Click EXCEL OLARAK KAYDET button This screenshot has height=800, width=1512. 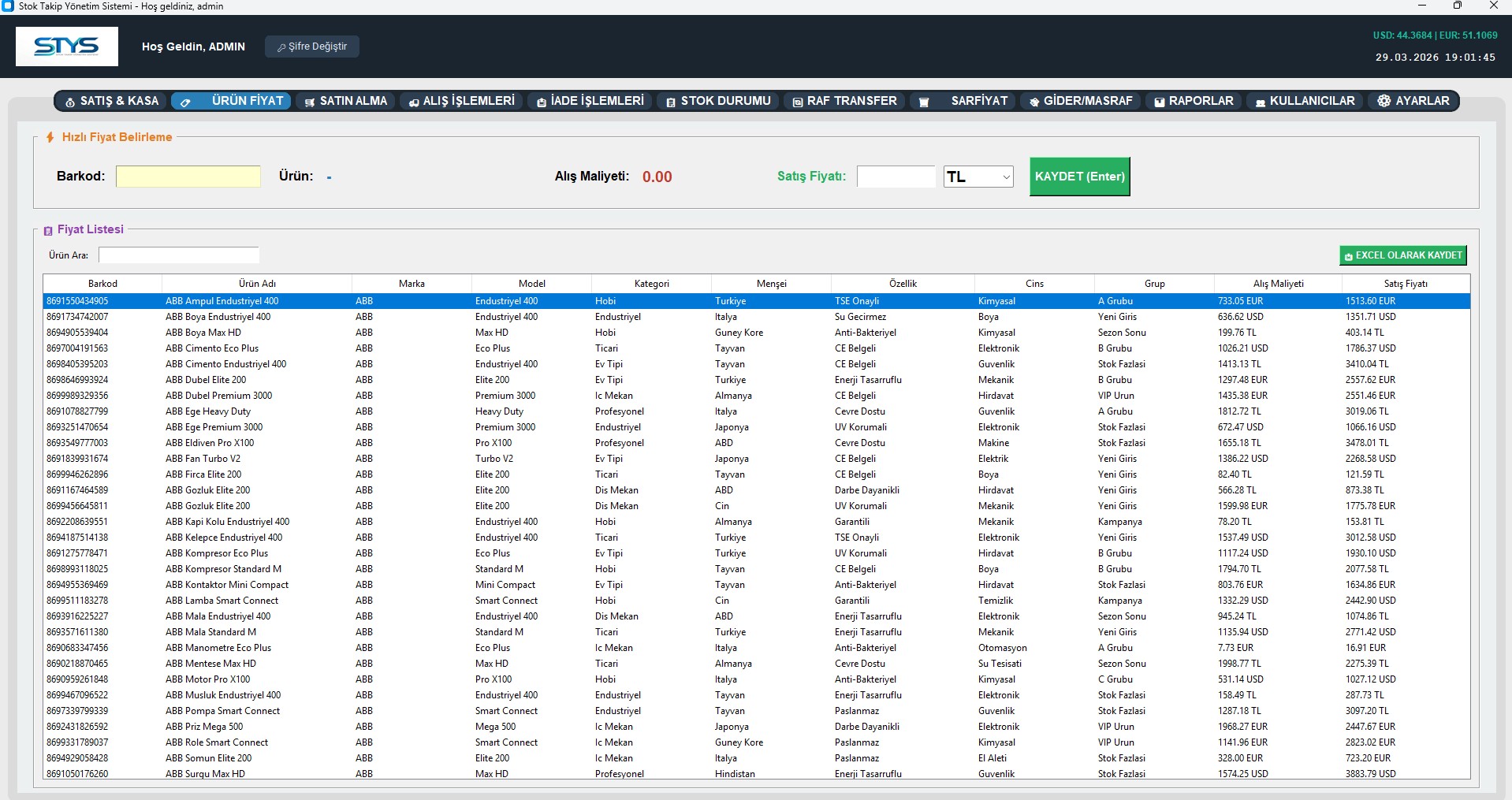click(x=1402, y=255)
